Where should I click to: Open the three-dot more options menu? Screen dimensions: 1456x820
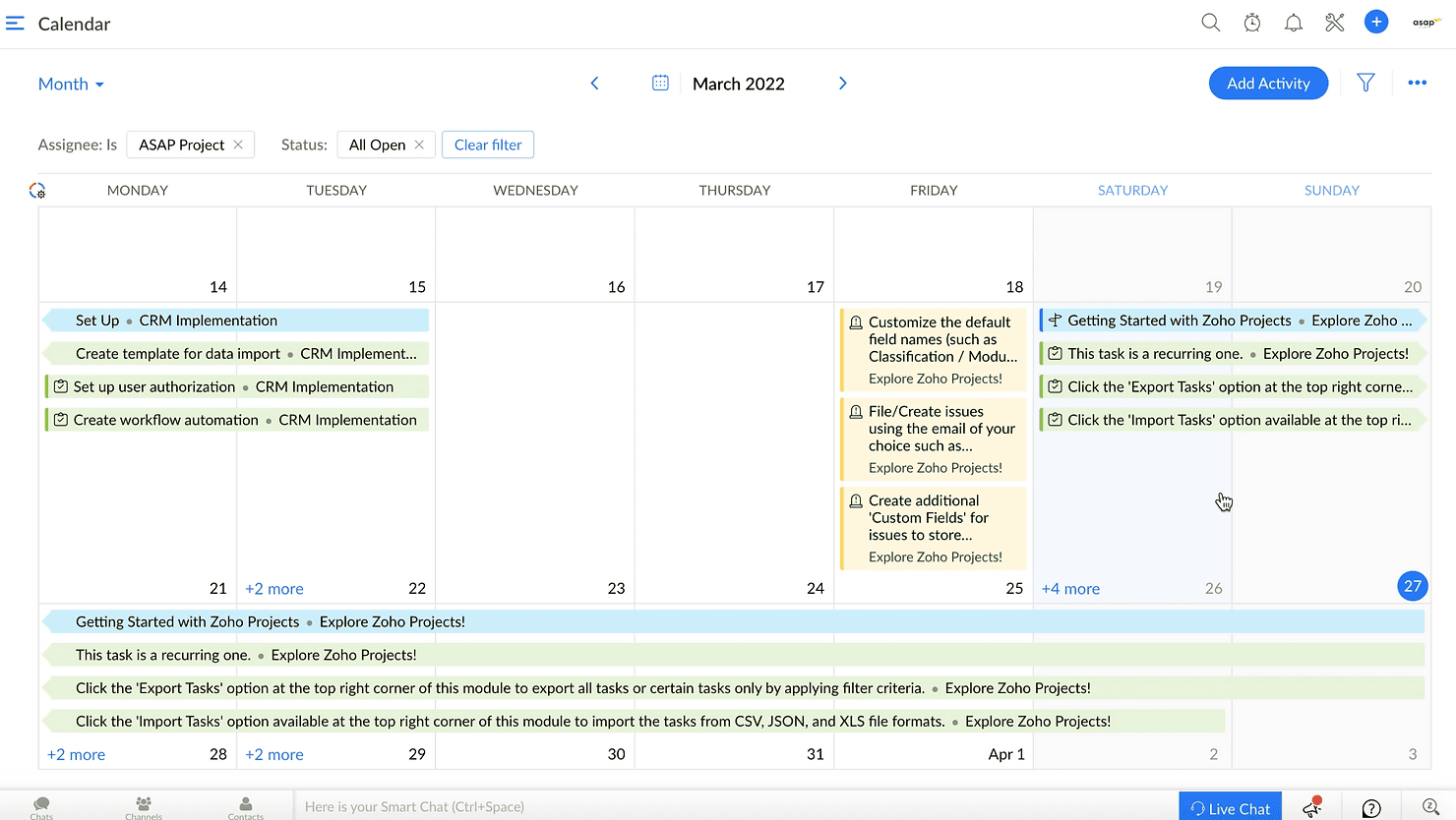tap(1417, 83)
